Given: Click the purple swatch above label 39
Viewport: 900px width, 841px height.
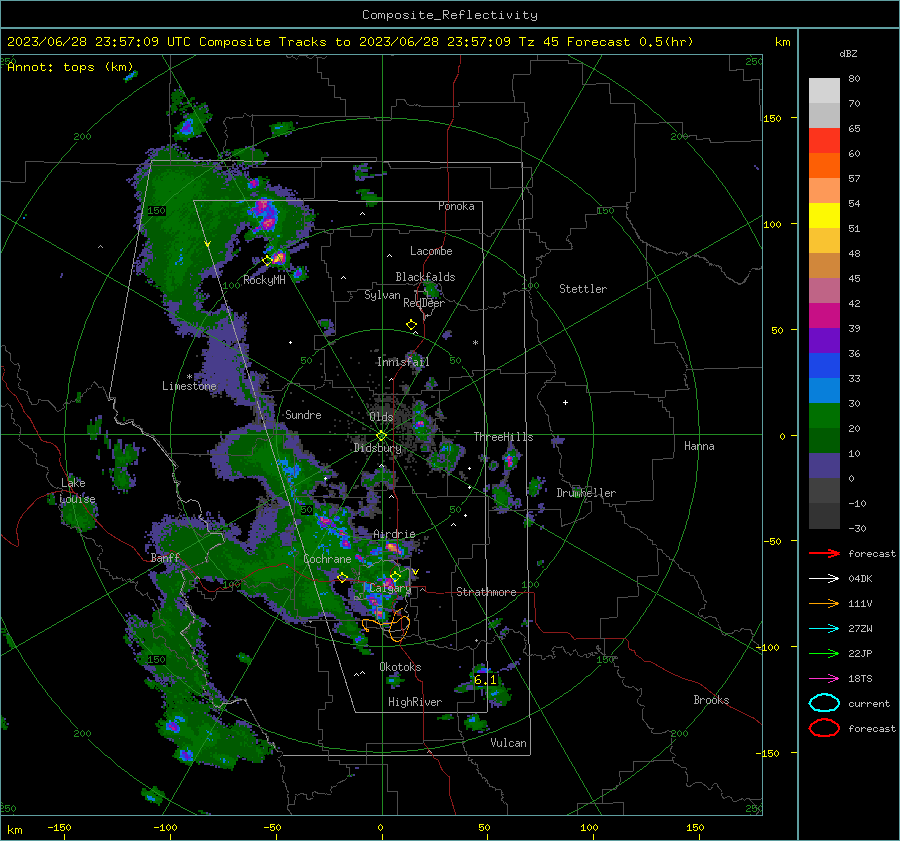Looking at the screenshot, I should tap(824, 340).
